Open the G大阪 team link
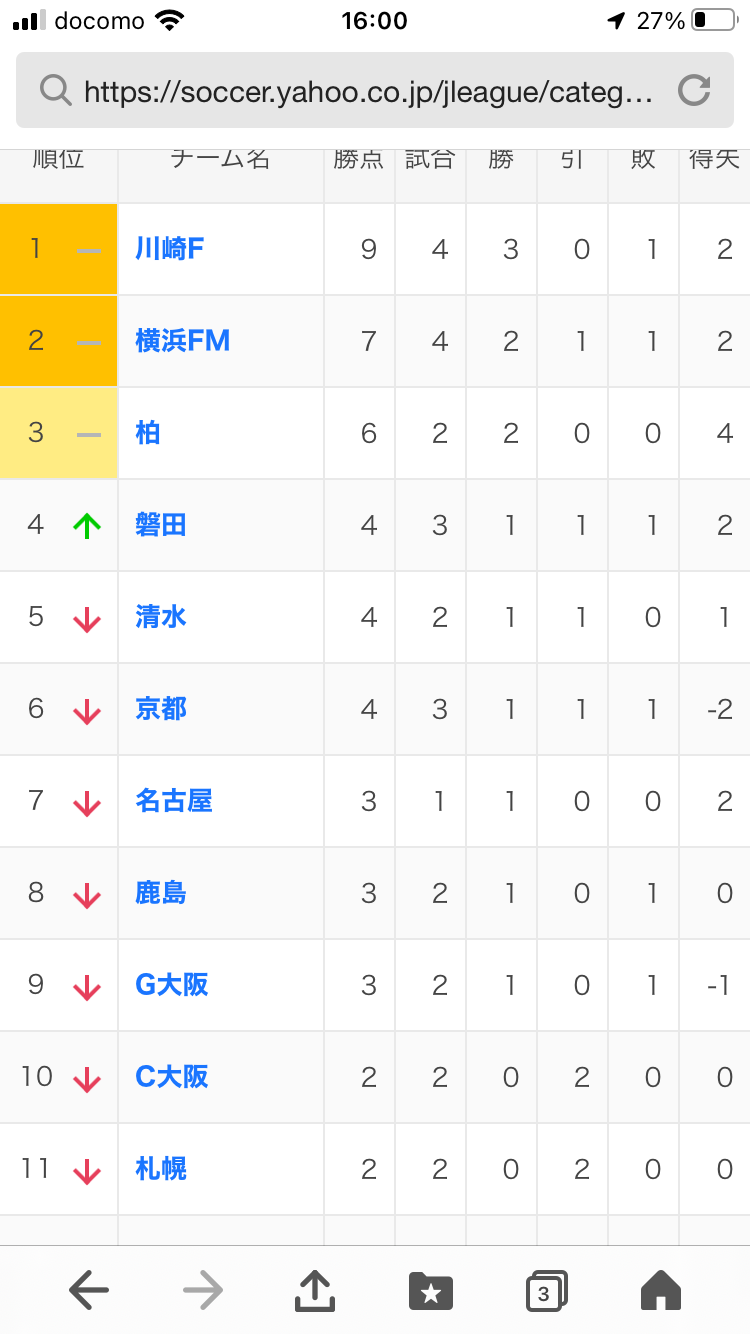 [x=172, y=985]
